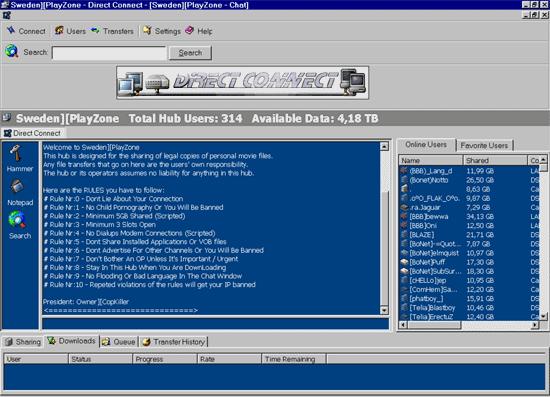
Task: Click the Rate column header
Action: coord(229,359)
